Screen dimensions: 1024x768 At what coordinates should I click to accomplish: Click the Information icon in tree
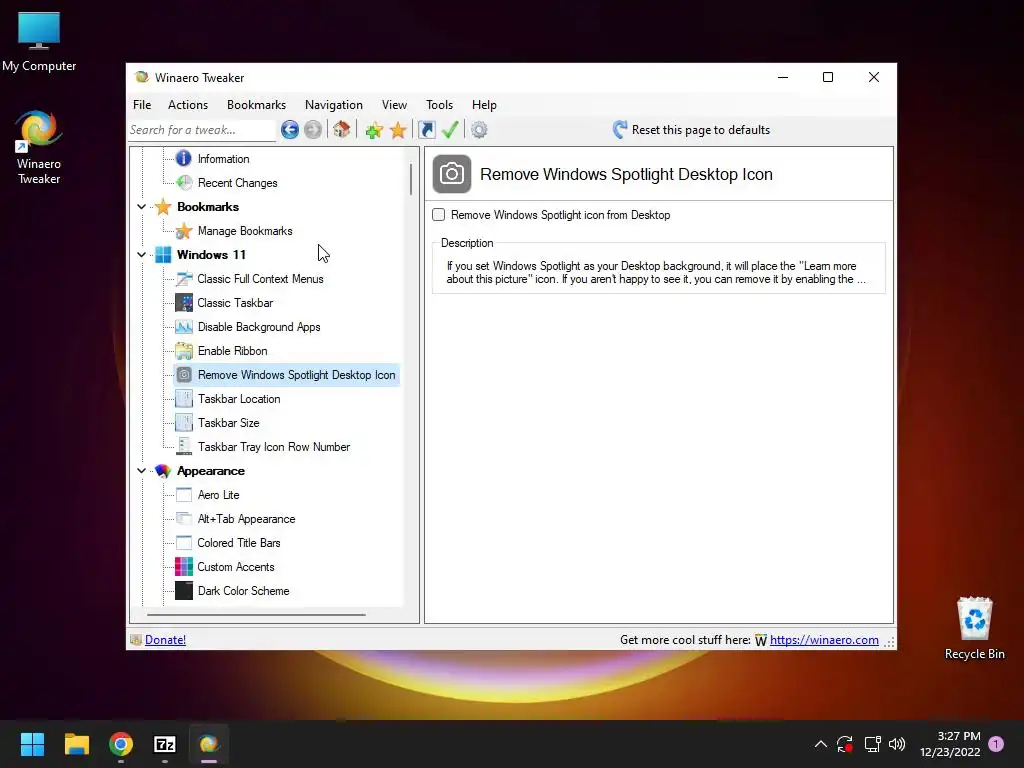pyautogui.click(x=184, y=159)
